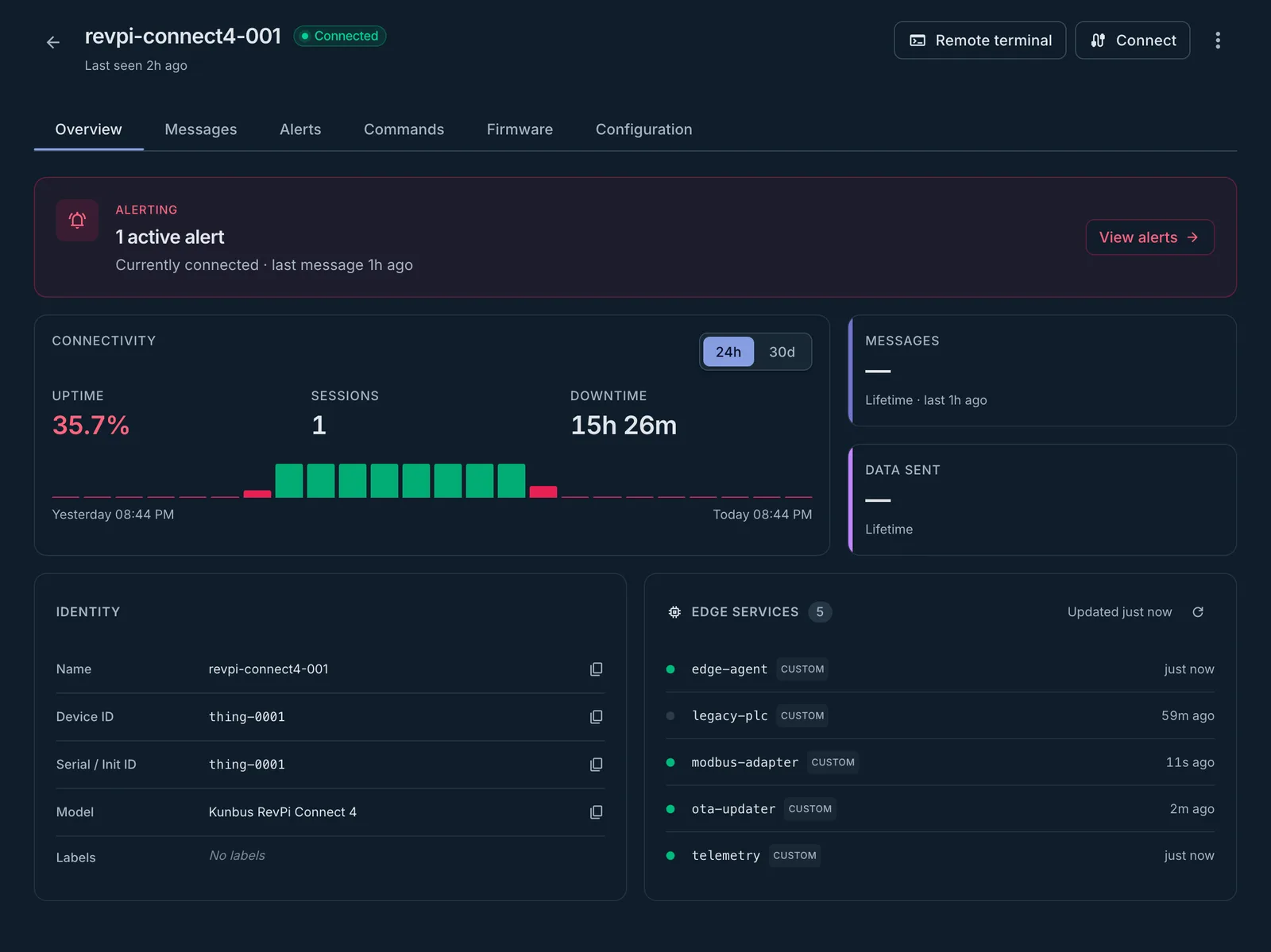Click the Sessions value 1
1271x952 pixels.
(x=319, y=426)
